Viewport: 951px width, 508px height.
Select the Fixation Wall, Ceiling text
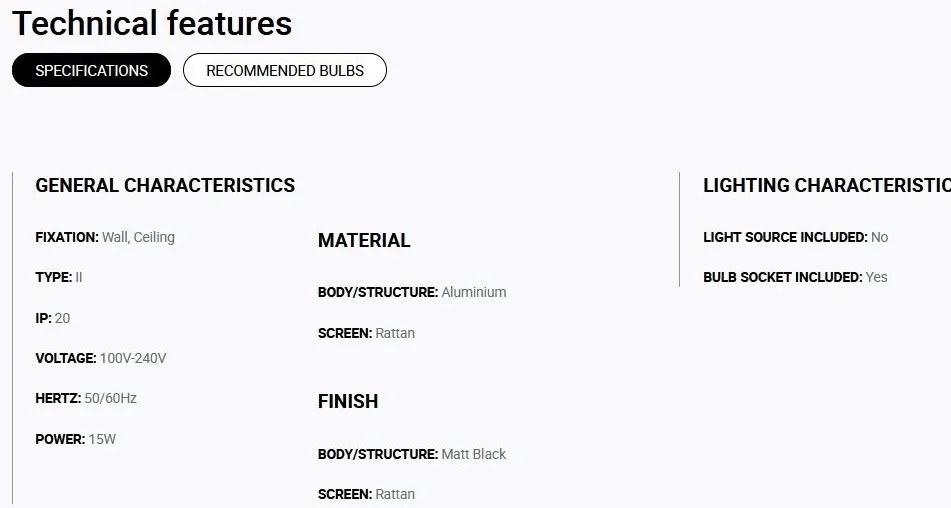coord(105,237)
